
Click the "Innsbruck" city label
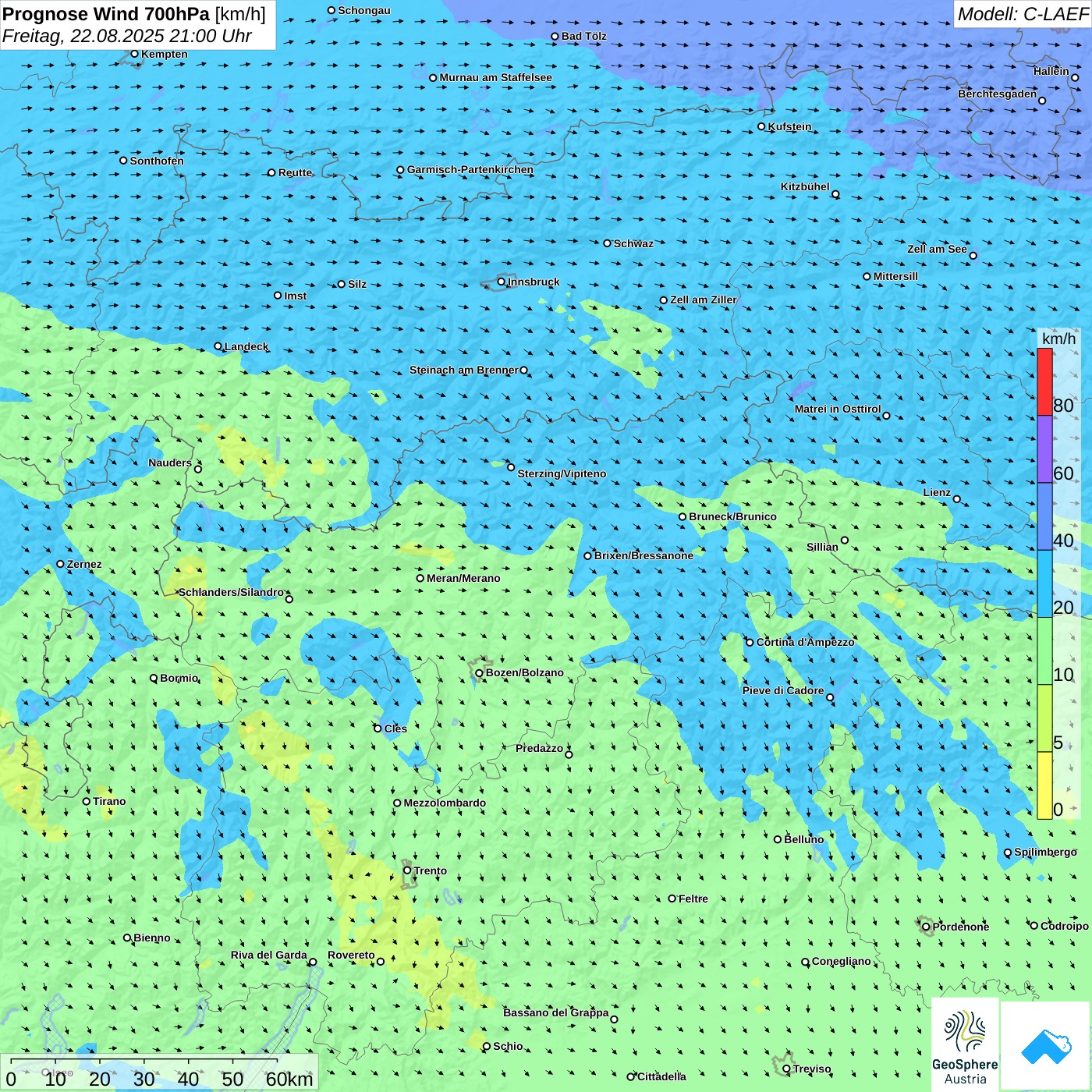pos(534,282)
